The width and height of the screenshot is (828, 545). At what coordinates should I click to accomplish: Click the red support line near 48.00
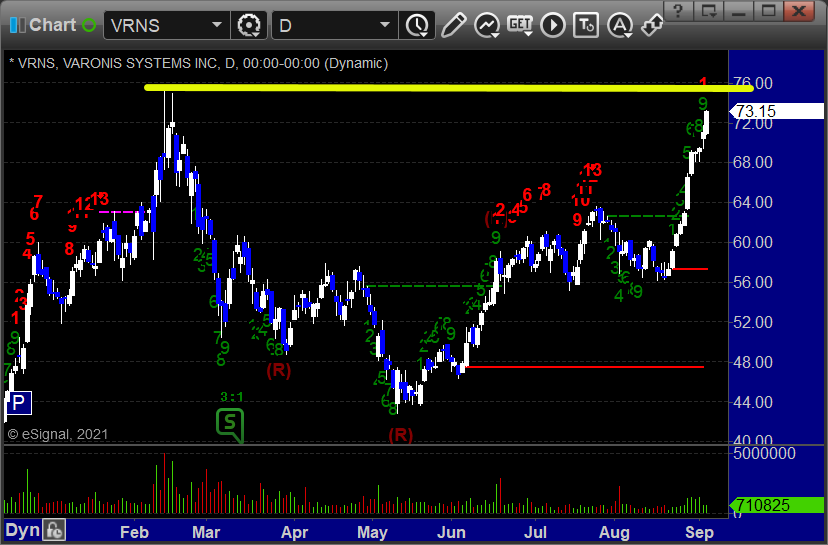pos(585,367)
